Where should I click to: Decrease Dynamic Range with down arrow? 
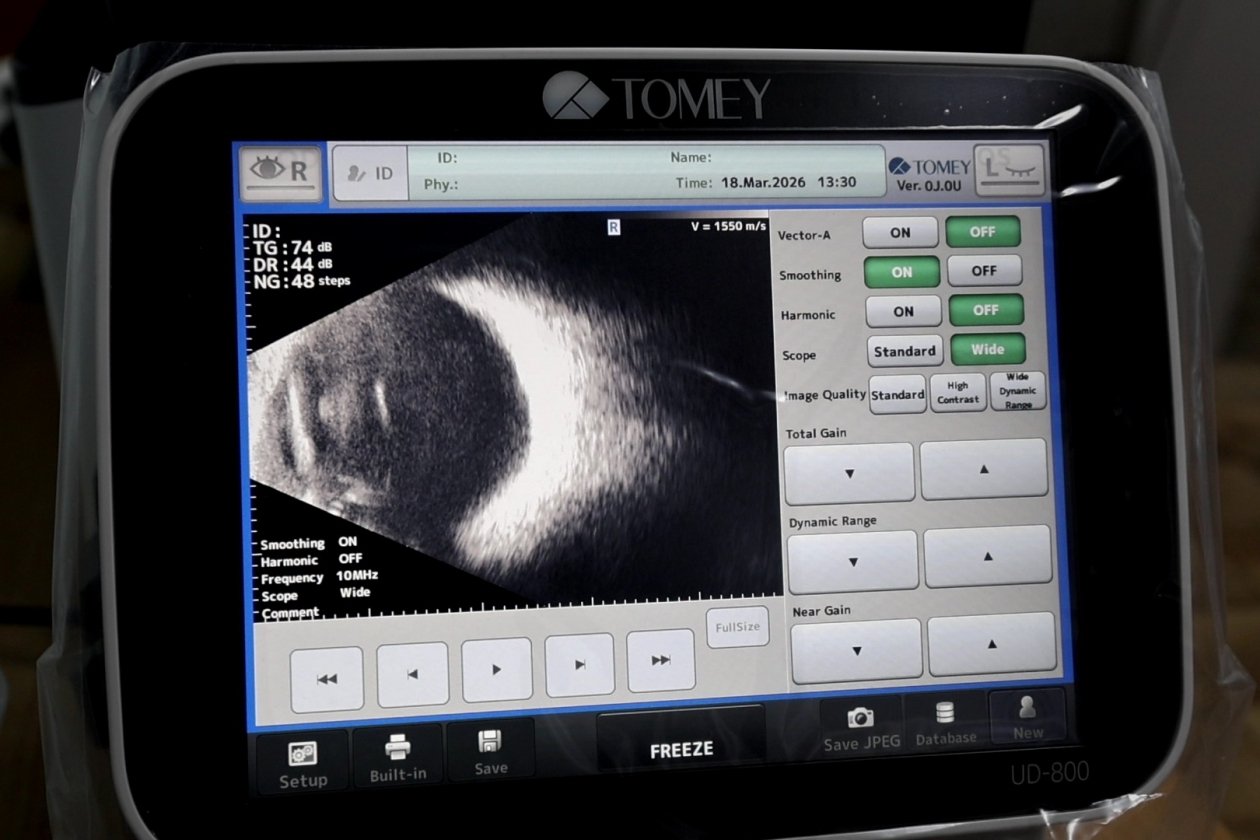[852, 561]
